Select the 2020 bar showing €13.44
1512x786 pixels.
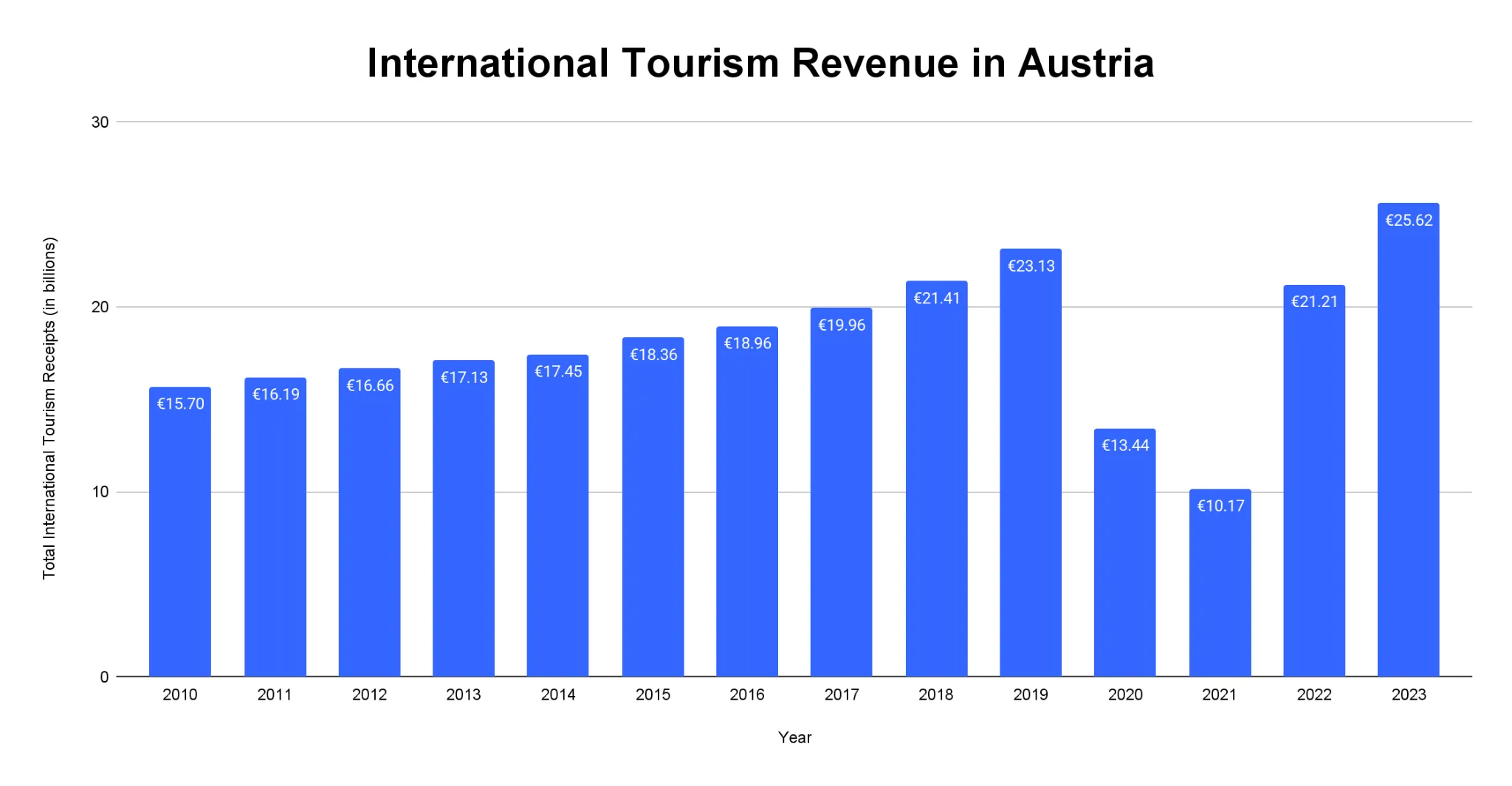[1125, 552]
